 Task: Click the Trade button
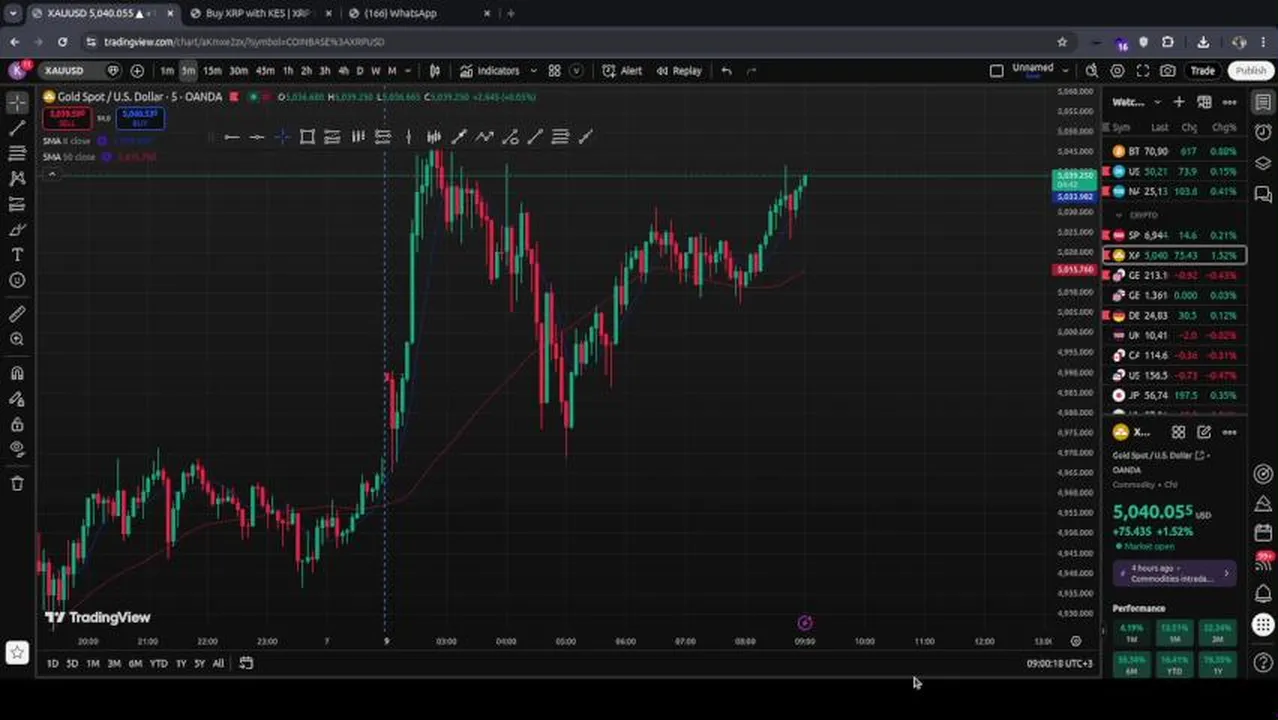point(1202,71)
